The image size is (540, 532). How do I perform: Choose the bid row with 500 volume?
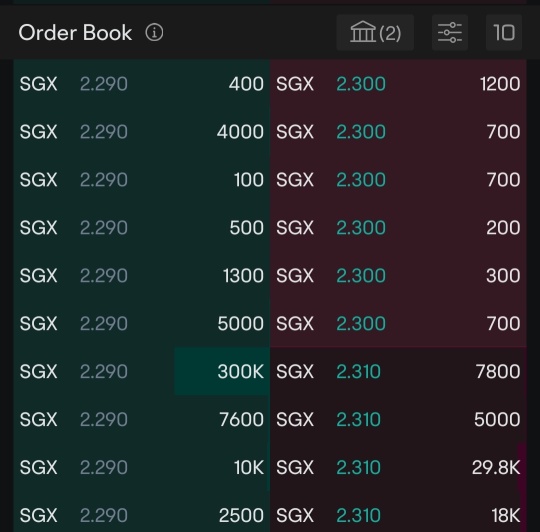pos(142,227)
